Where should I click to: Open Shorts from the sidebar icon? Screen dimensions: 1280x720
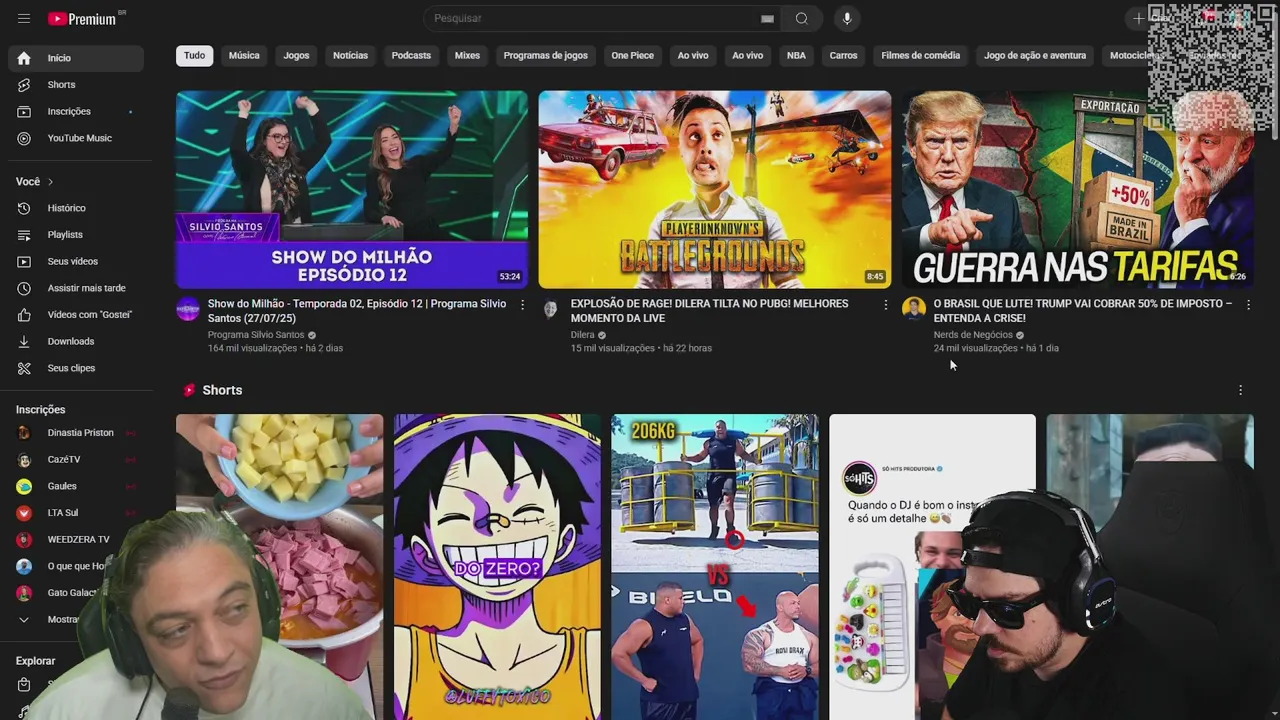click(24, 85)
